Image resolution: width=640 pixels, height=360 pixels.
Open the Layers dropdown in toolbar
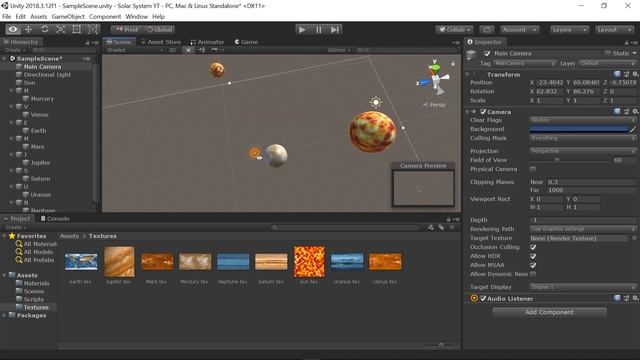[x=569, y=29]
